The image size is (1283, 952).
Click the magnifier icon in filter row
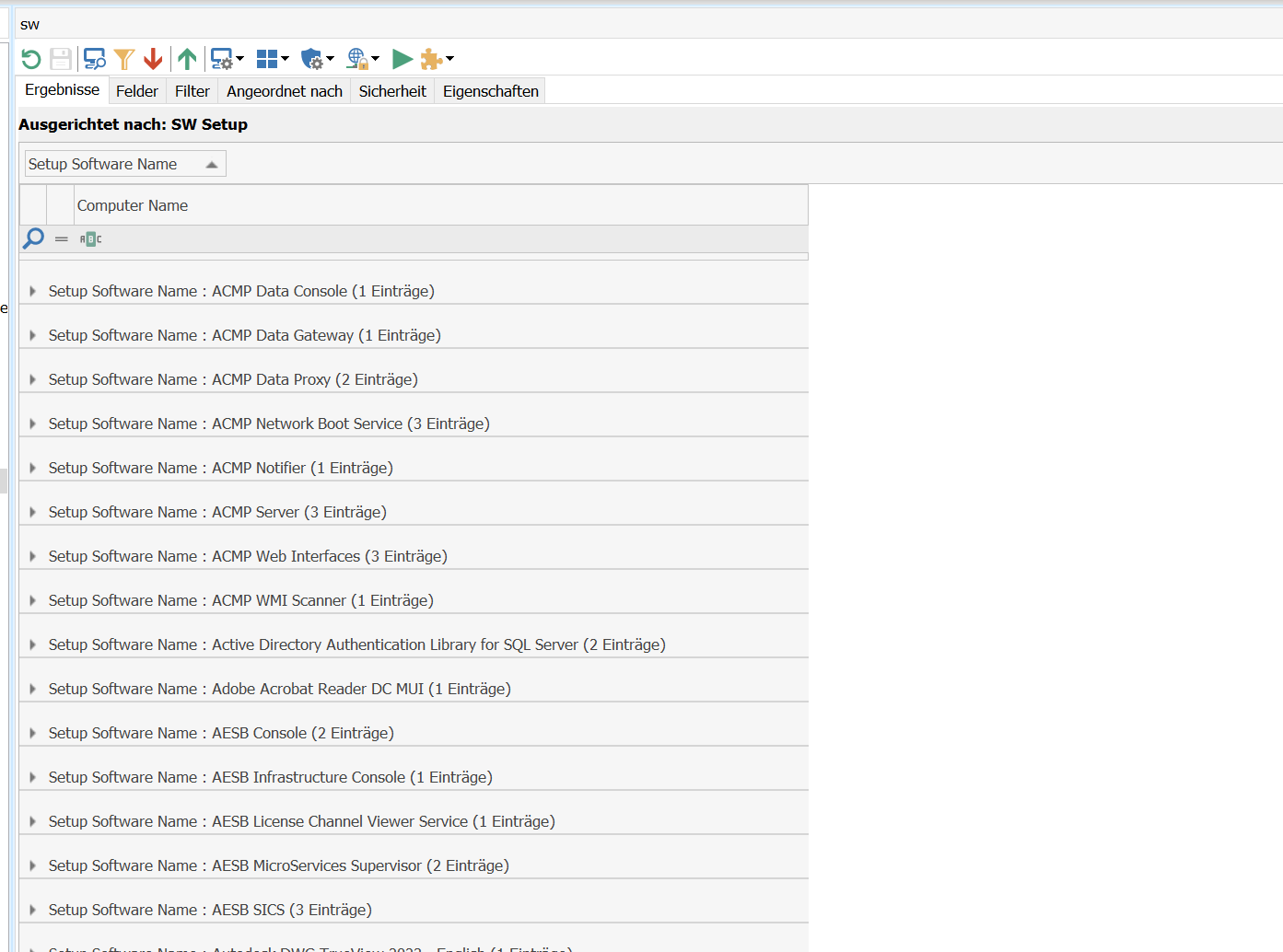[x=33, y=238]
